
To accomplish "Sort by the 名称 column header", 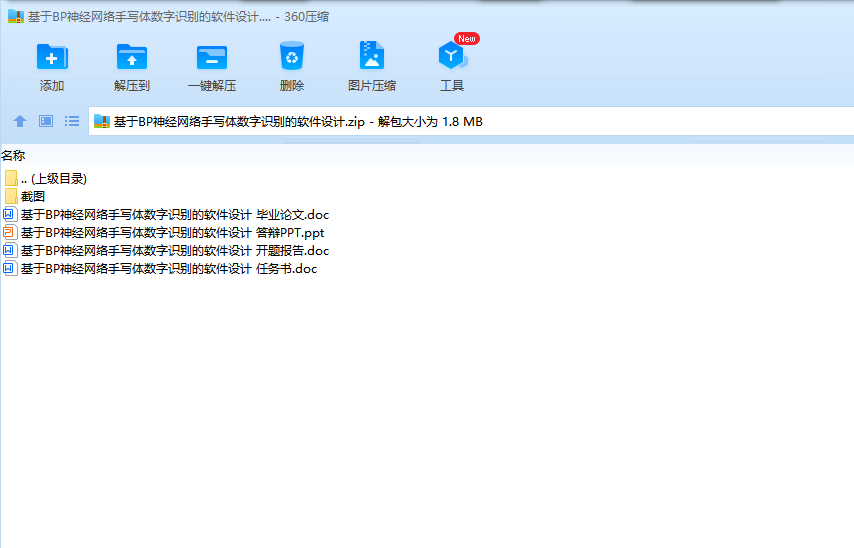I will (x=13, y=156).
